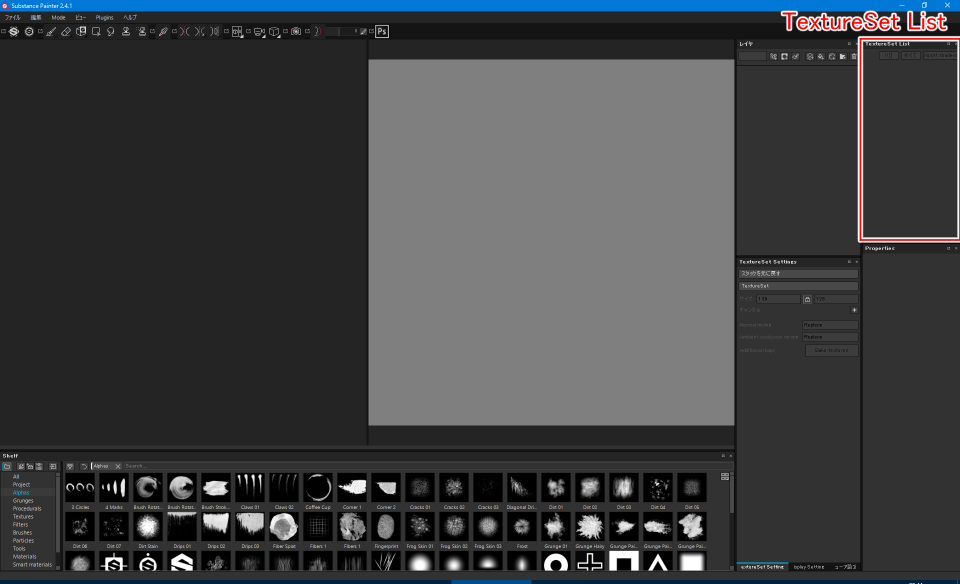Select the Fiber Splat alpha thumbnail
Screen dimensions: 960x584
tap(283, 527)
